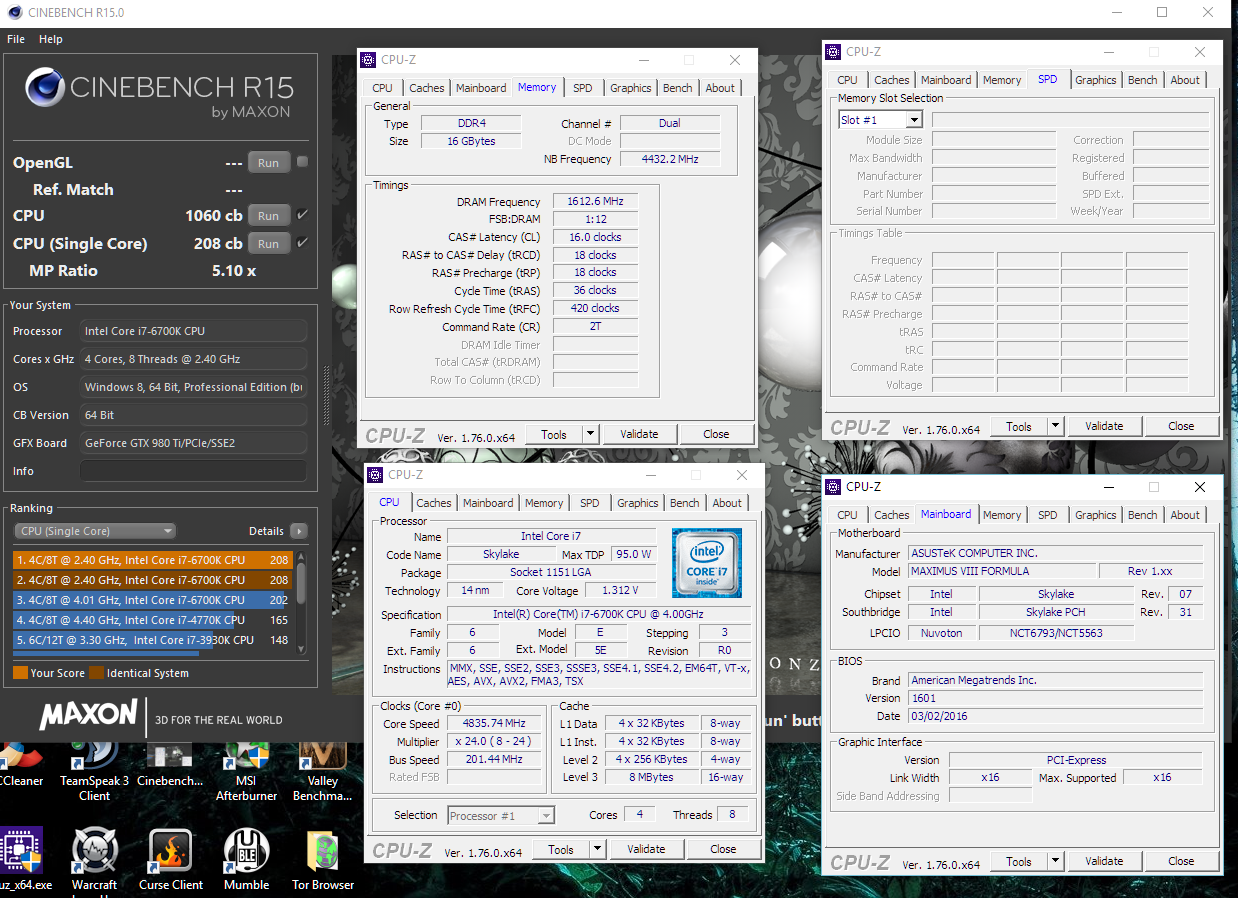The height and width of the screenshot is (898, 1238).
Task: Open the Cinebench Help menu
Action: click(x=51, y=39)
